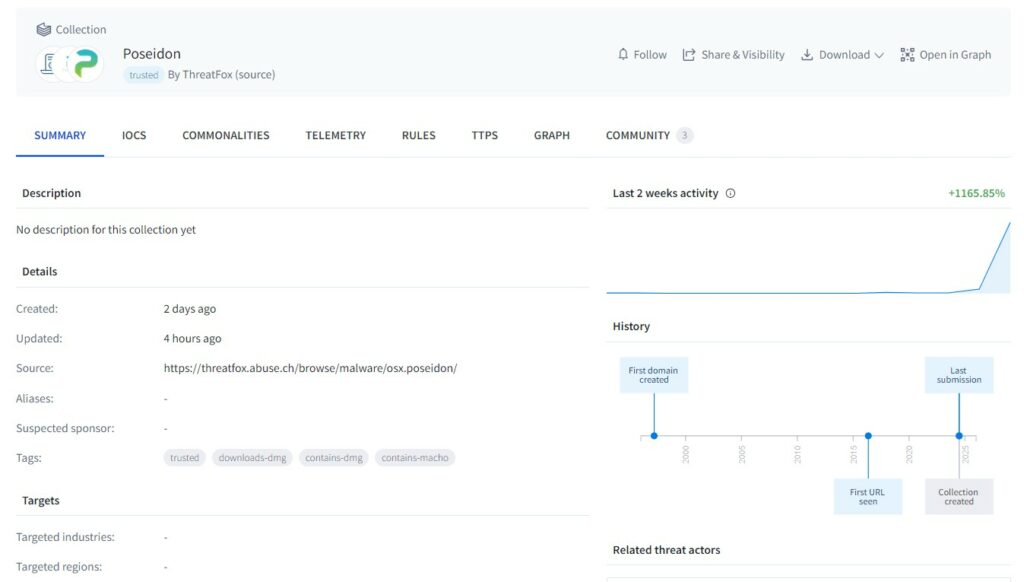
Task: Open the collection in Graph view
Action: point(945,55)
